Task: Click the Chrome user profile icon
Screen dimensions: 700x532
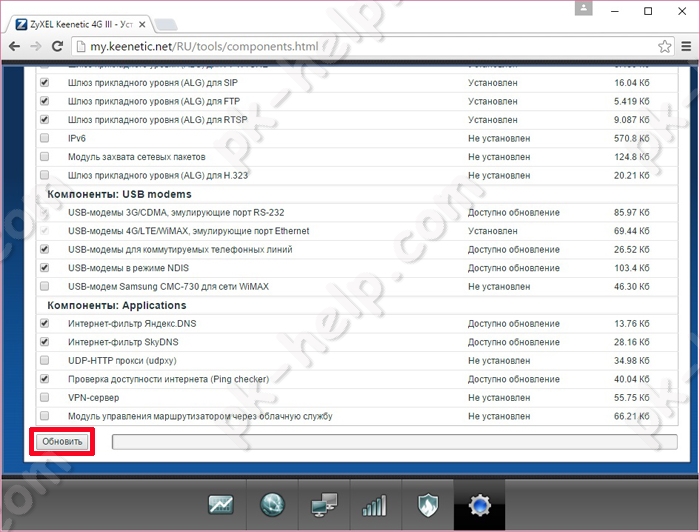Action: (x=583, y=8)
